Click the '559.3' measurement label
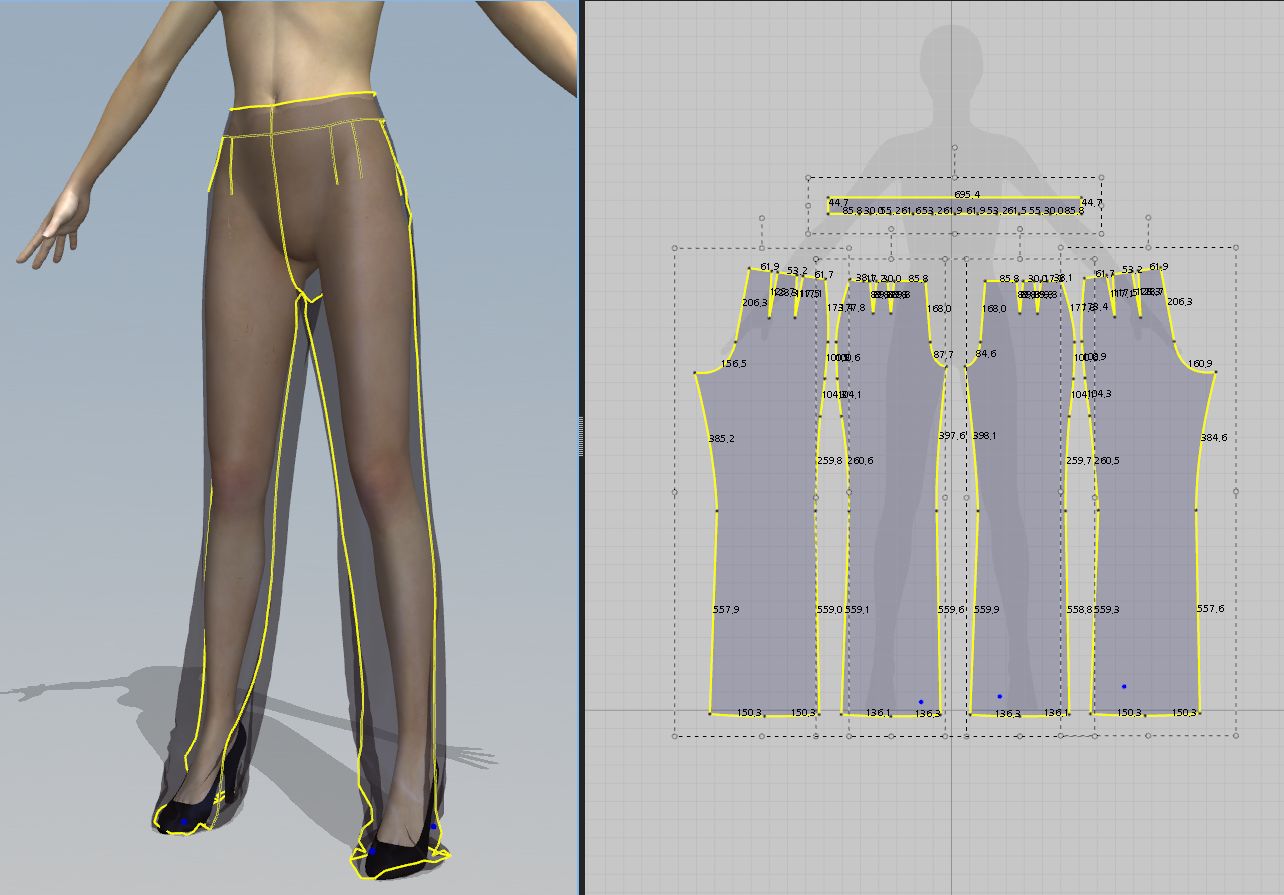Screen dimensions: 1284x895 (x=1107, y=609)
